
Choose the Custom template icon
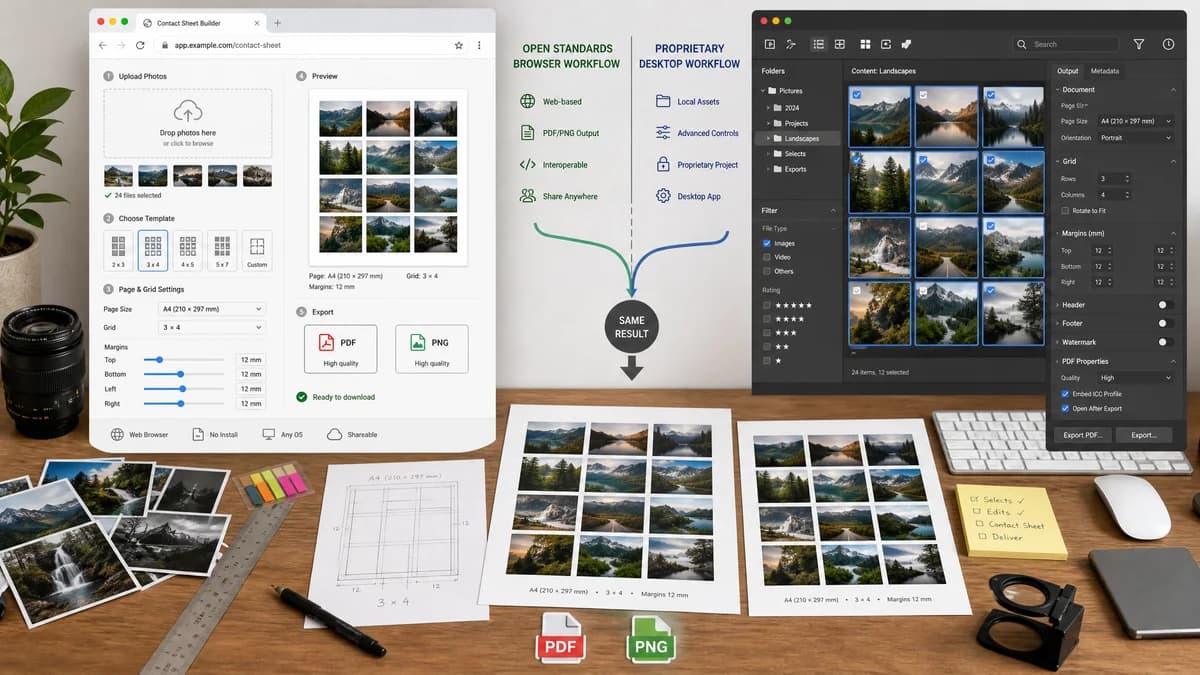(x=257, y=249)
